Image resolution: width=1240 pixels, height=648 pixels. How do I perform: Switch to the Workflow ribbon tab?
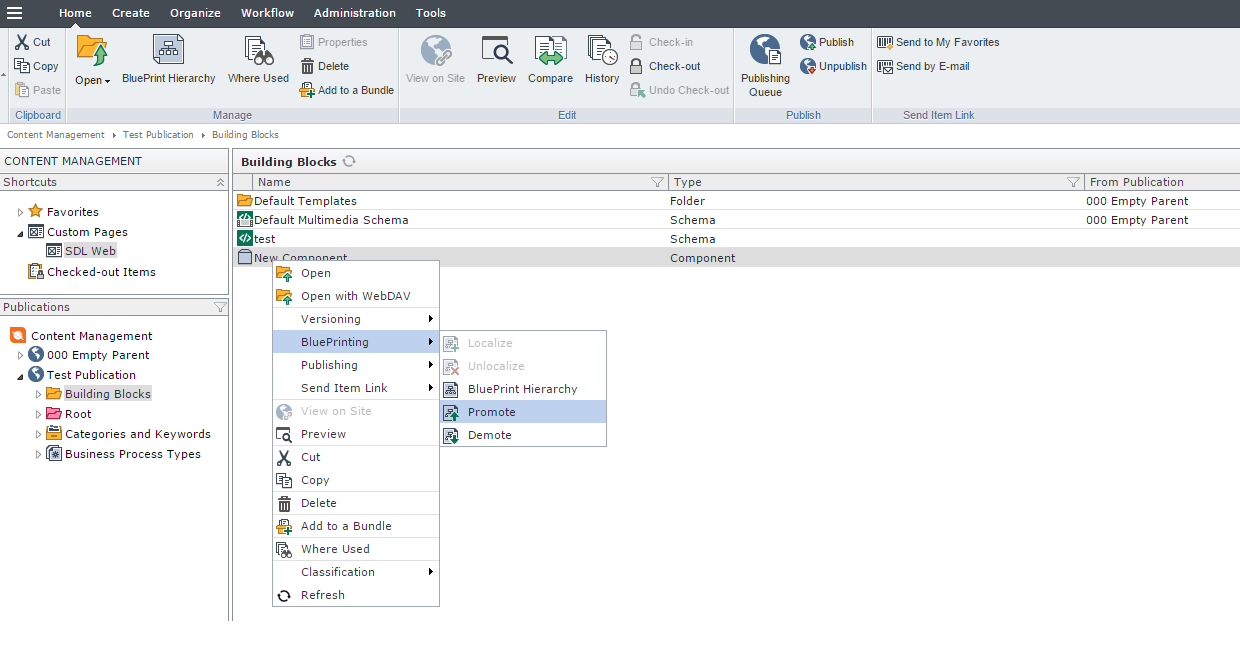(x=267, y=13)
